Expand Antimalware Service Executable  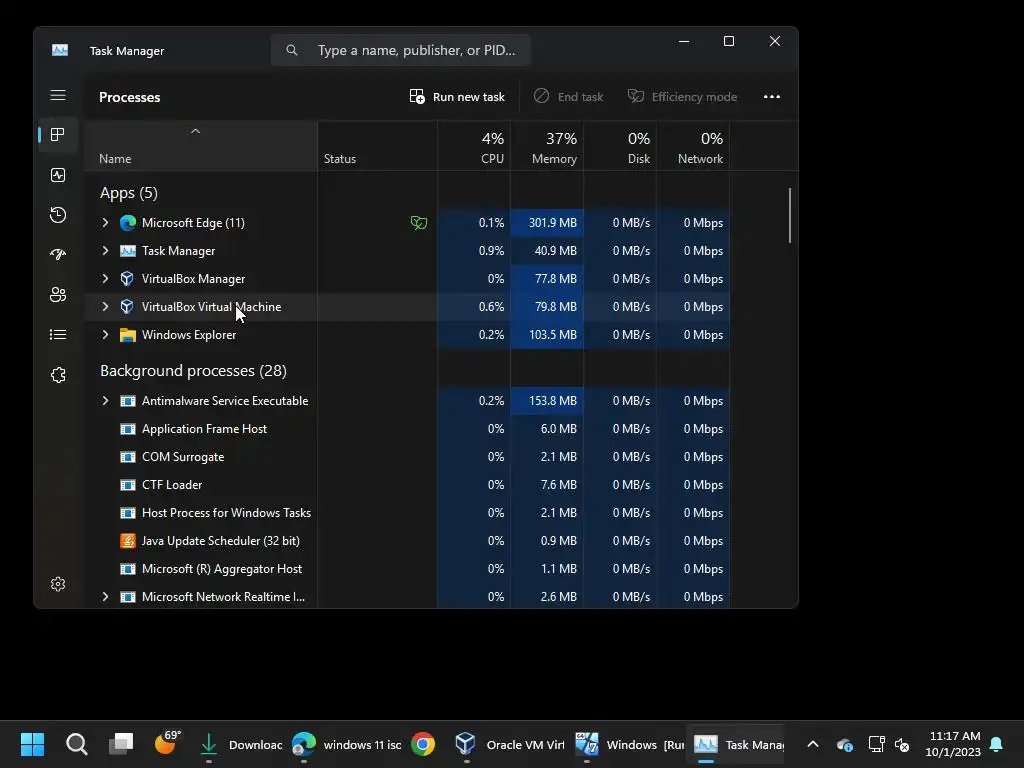coord(105,401)
